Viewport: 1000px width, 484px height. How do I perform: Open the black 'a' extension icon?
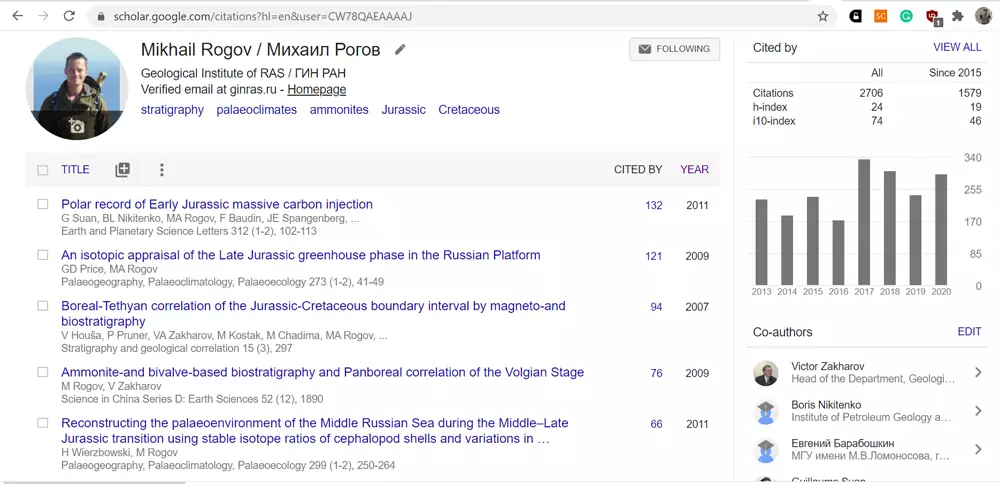(855, 16)
